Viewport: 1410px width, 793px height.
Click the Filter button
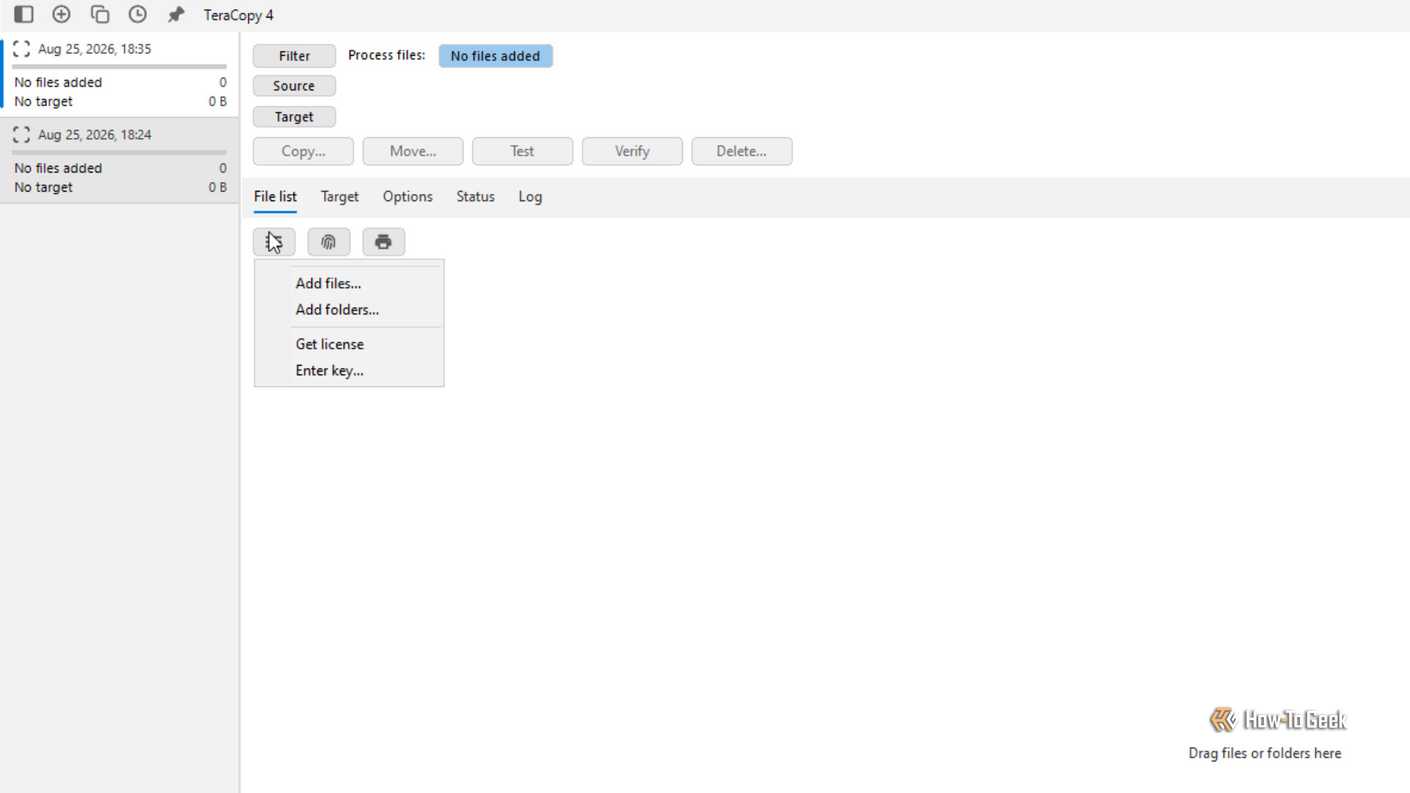point(294,56)
